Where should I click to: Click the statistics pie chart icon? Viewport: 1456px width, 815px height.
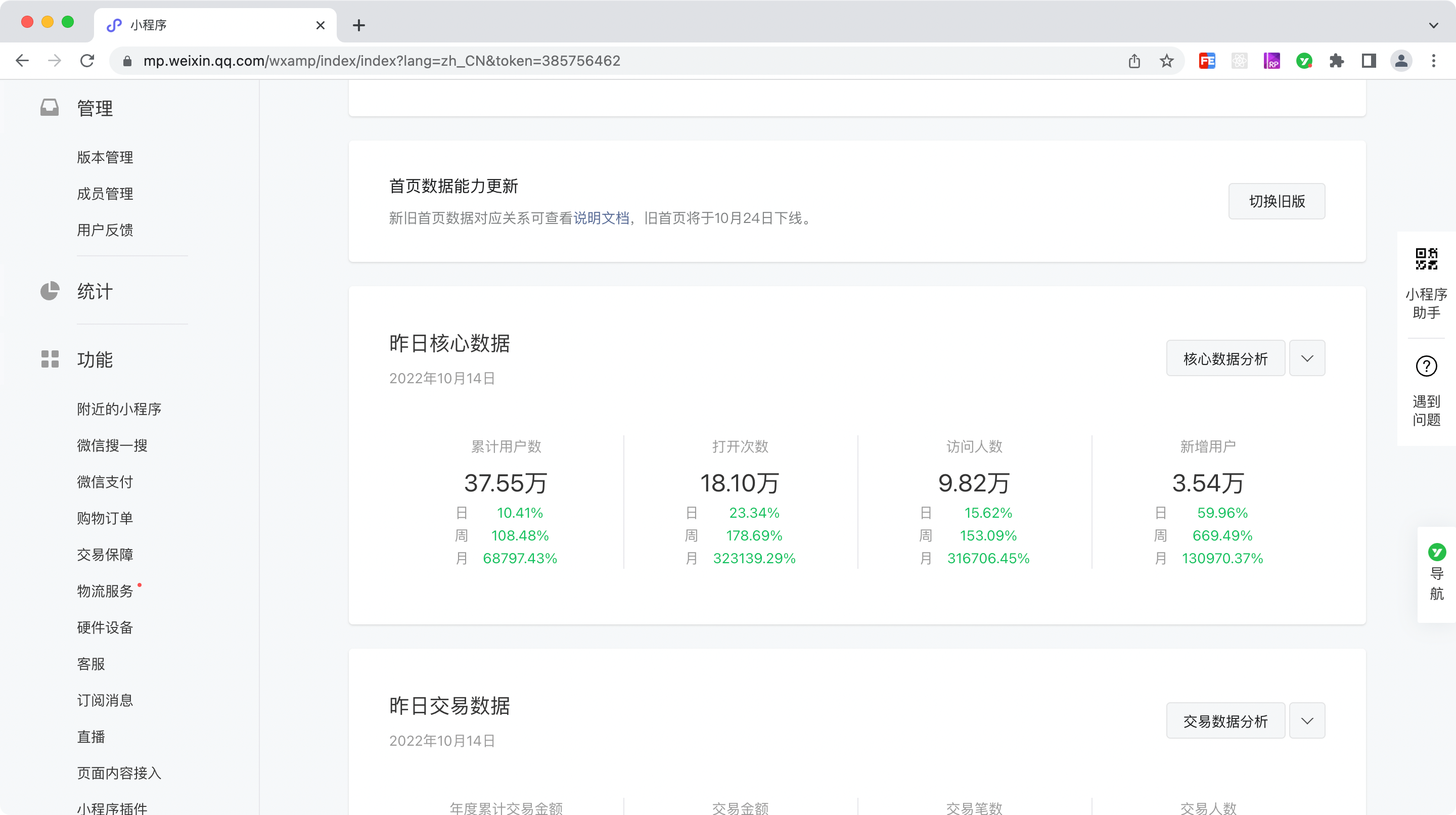50,291
